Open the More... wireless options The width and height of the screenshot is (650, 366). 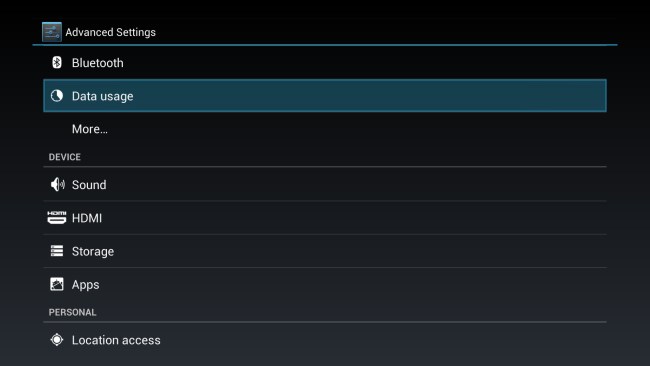coord(325,129)
